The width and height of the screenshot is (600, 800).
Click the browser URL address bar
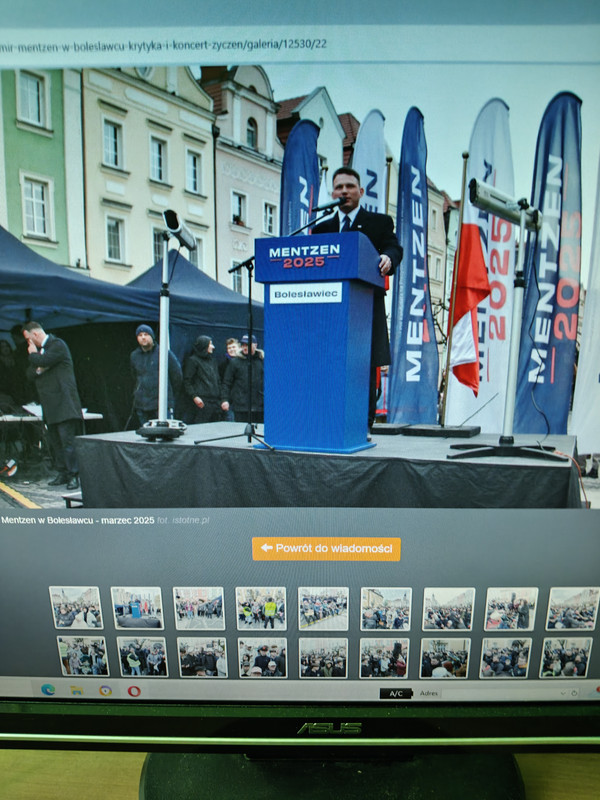pos(300,45)
